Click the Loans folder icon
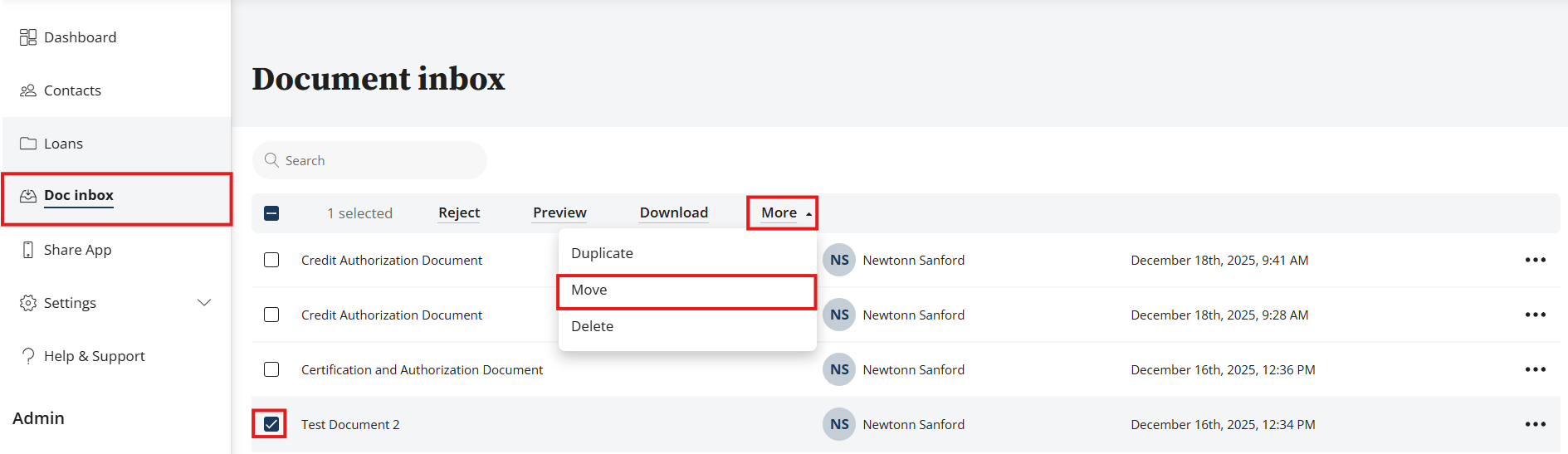The width and height of the screenshot is (1568, 454). tap(28, 144)
